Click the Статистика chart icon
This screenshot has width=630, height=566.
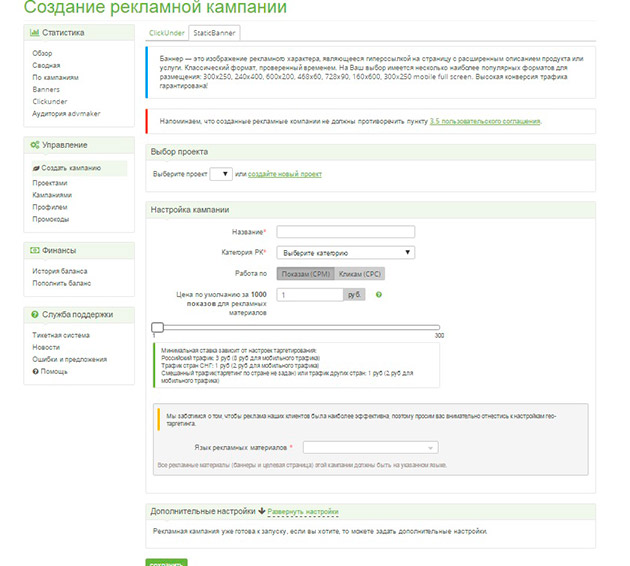click(35, 33)
